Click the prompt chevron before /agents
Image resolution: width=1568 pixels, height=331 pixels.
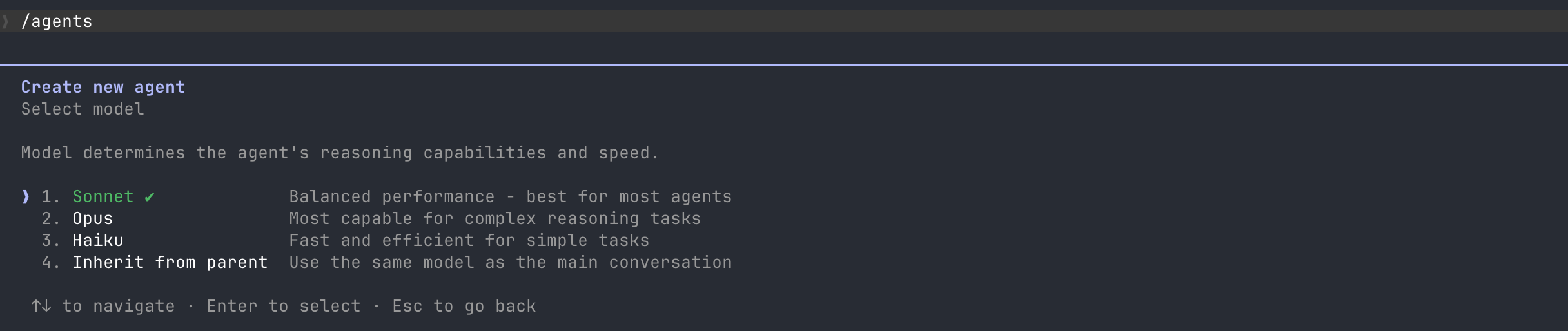pos(5,22)
